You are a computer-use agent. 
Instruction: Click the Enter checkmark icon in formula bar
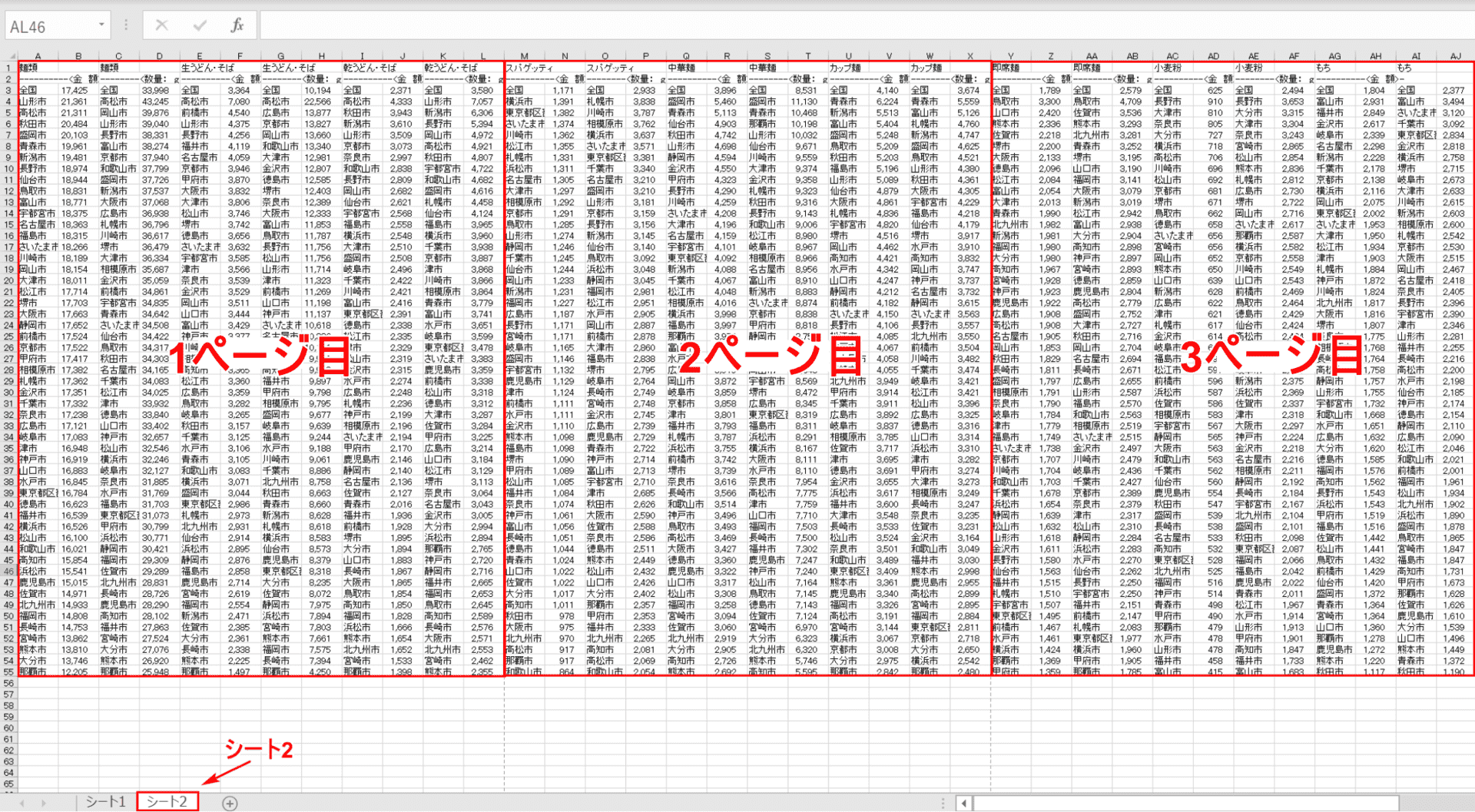pos(200,25)
